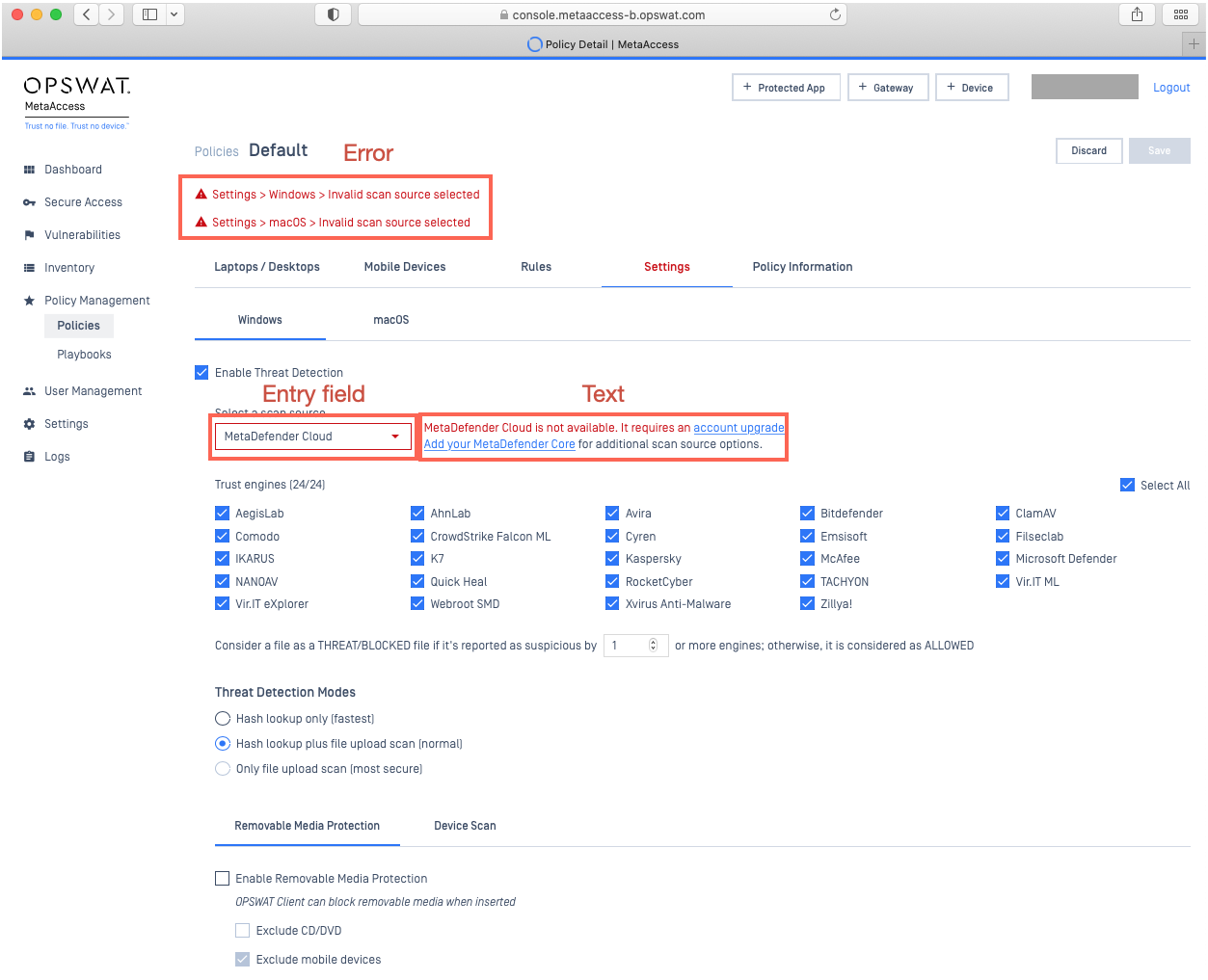Check Exclude CD/DVD option

click(242, 931)
